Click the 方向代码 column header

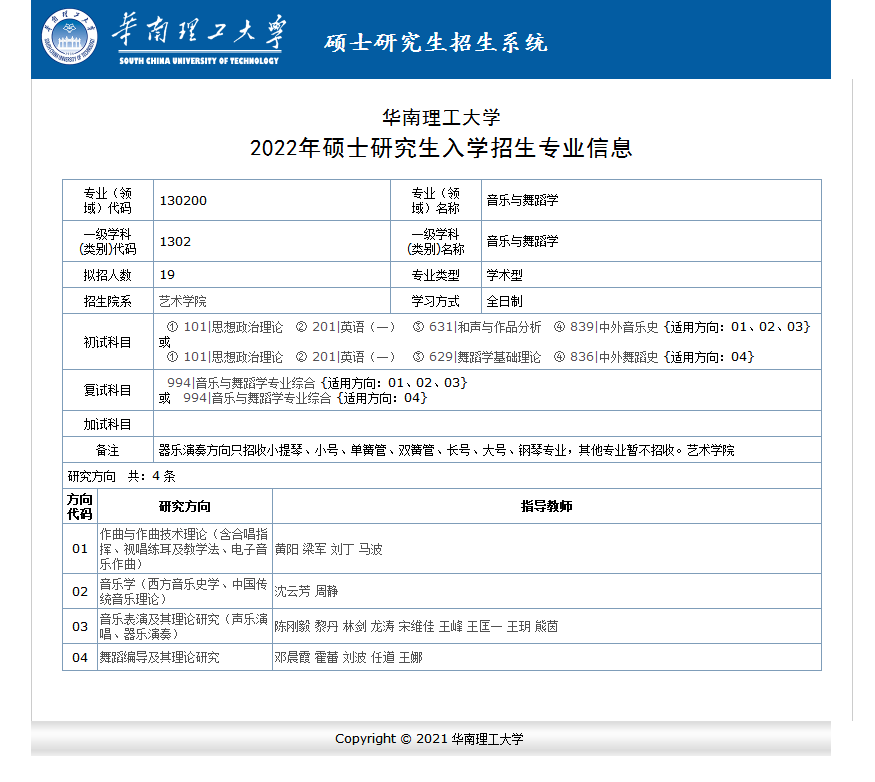pos(80,506)
